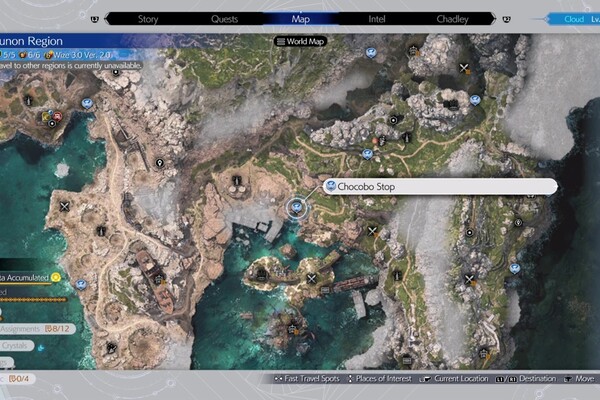Go to the Chadley tab
Image resolution: width=600 pixels, height=400 pixels.
tap(452, 19)
